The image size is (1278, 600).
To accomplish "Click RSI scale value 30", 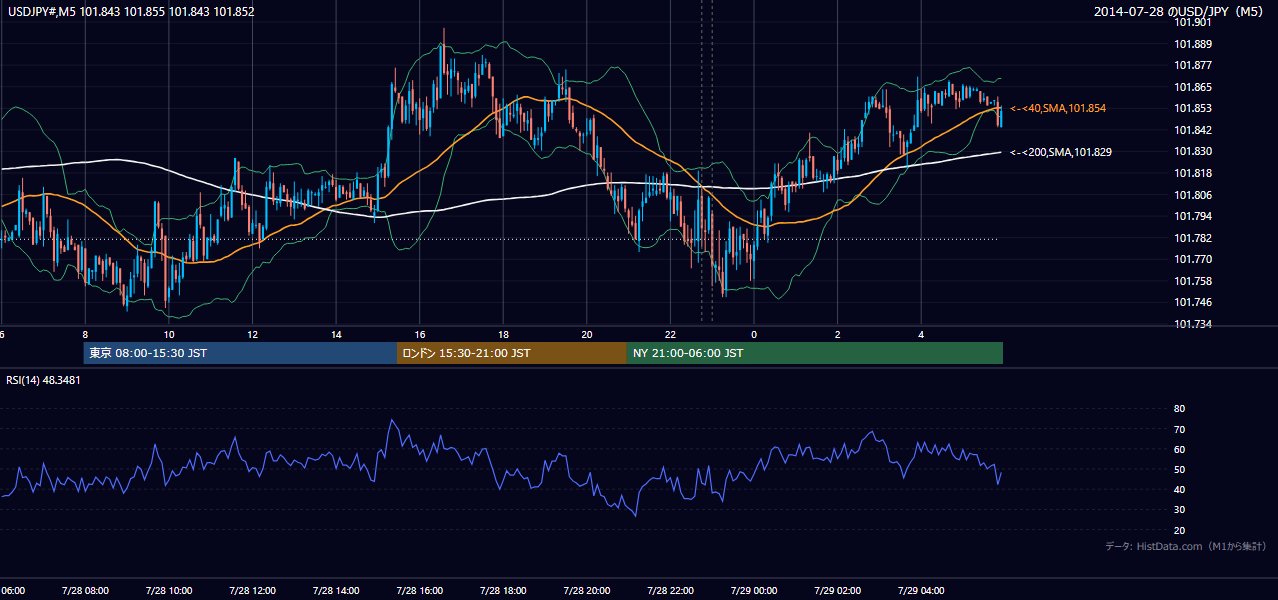I will pyautogui.click(x=1179, y=510).
